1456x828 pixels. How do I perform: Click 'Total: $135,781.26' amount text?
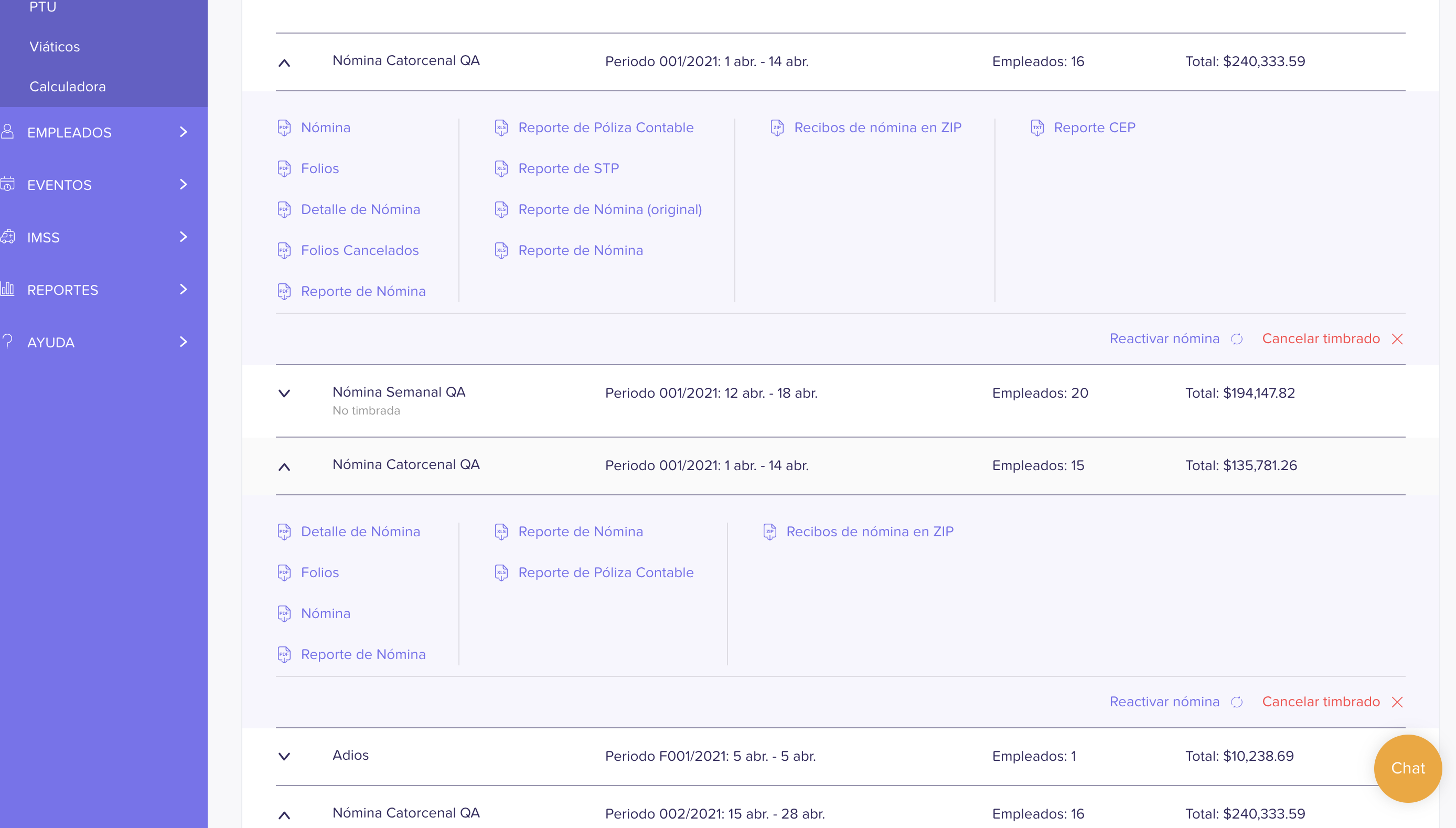[x=1241, y=465]
